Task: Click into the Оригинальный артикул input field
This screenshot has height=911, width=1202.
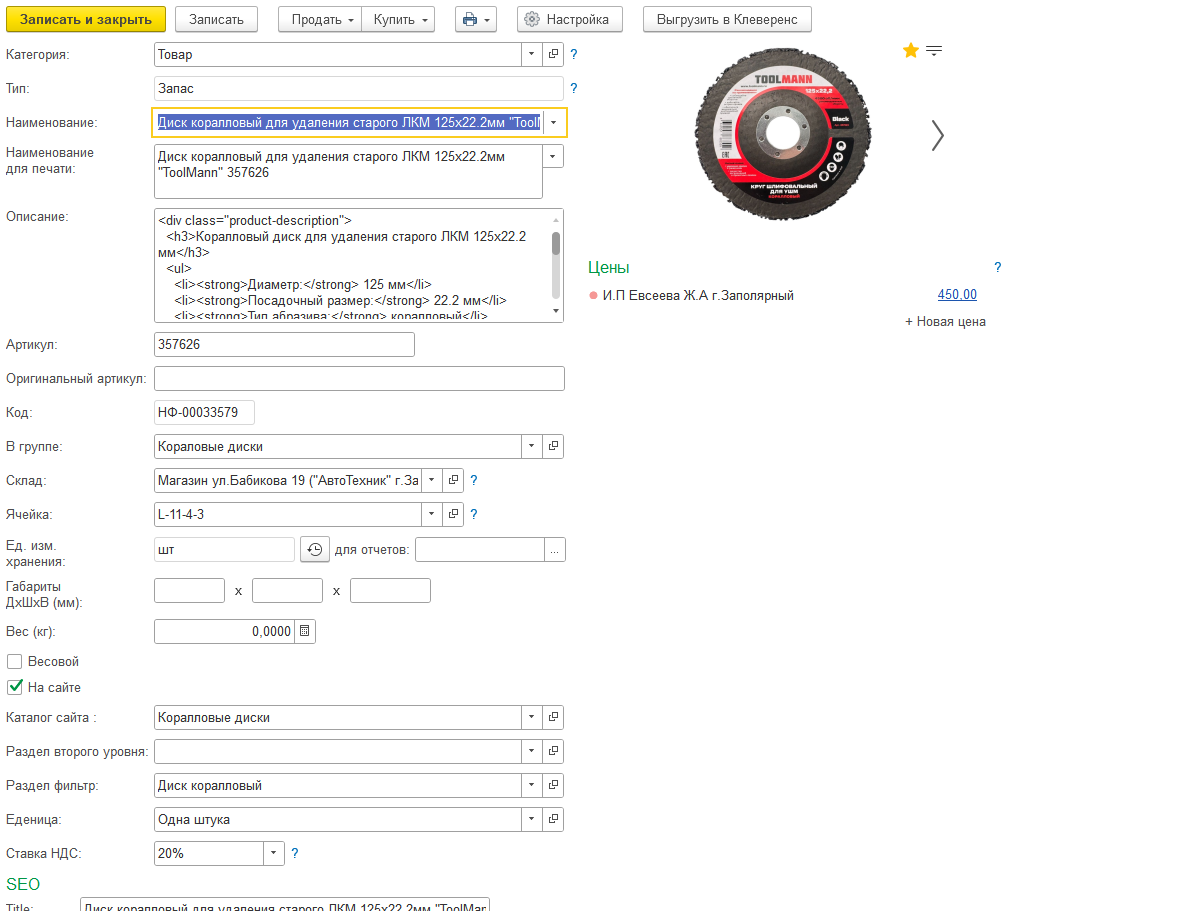Action: [359, 378]
